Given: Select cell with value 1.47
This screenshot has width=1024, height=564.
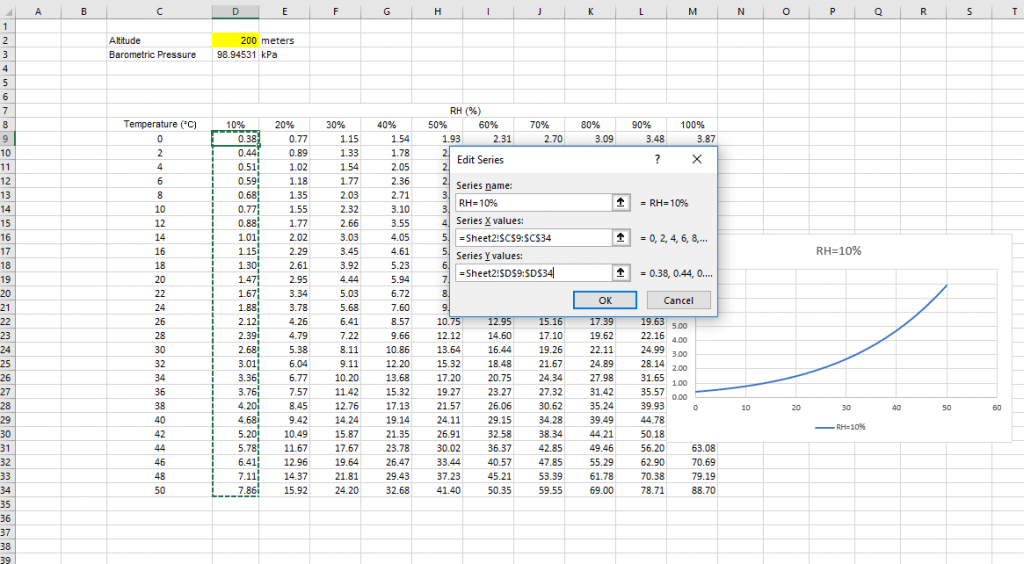Looking at the screenshot, I should (235, 279).
